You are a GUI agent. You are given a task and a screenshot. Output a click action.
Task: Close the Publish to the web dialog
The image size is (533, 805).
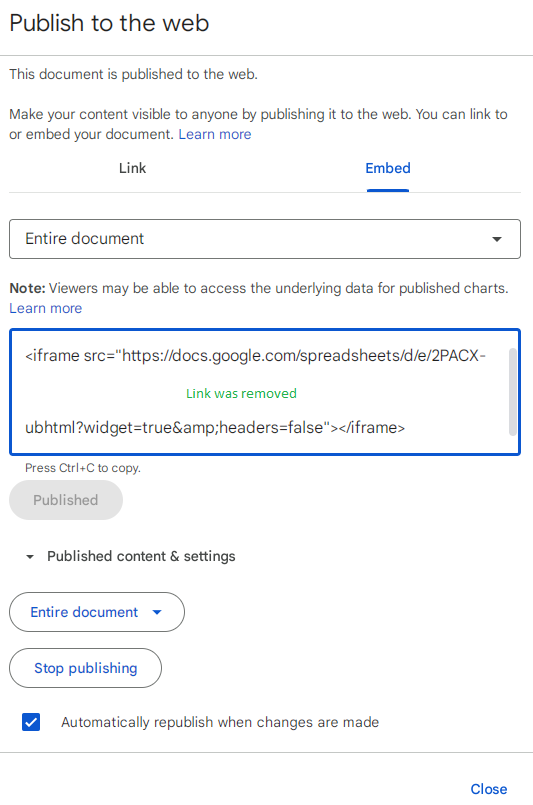click(x=489, y=789)
